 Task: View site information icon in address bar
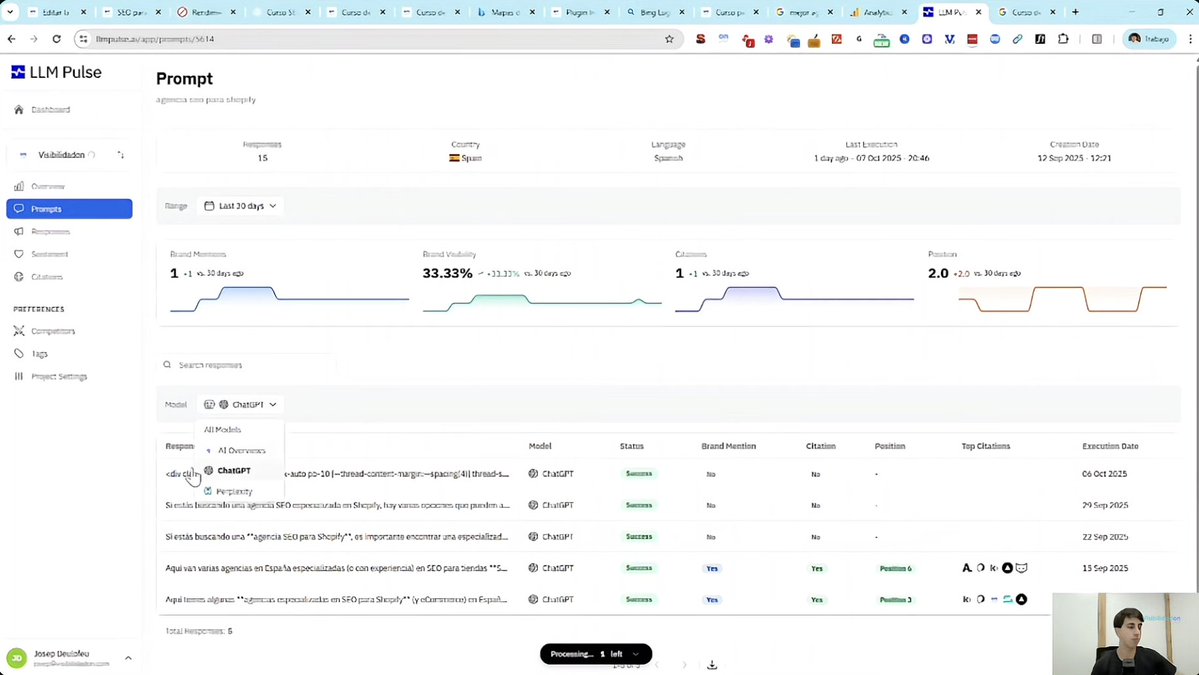tap(83, 39)
